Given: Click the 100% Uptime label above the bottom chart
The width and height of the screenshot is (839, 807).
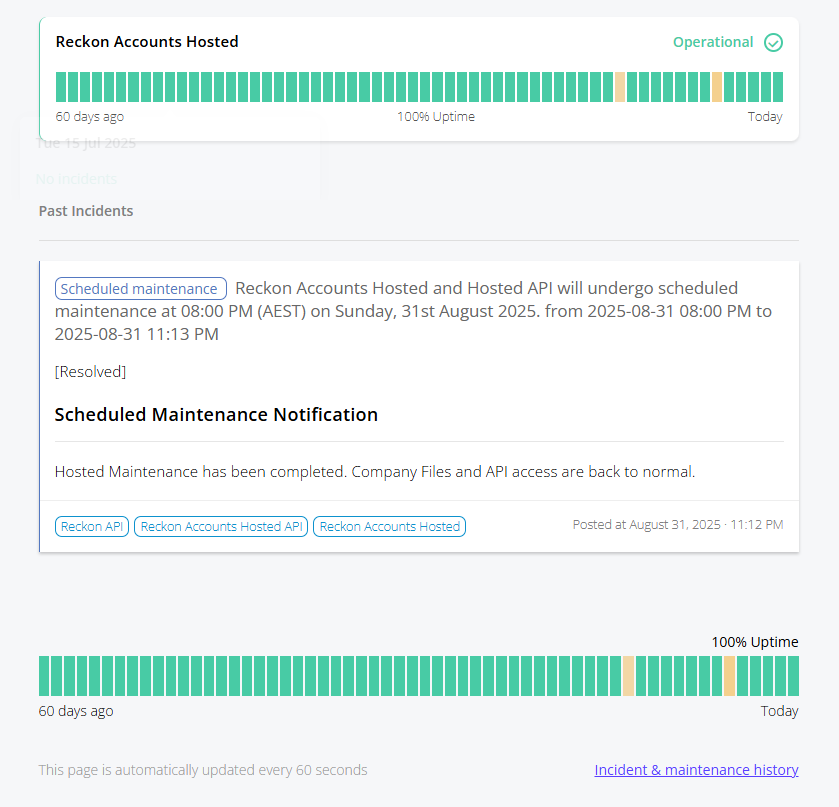Looking at the screenshot, I should point(755,642).
